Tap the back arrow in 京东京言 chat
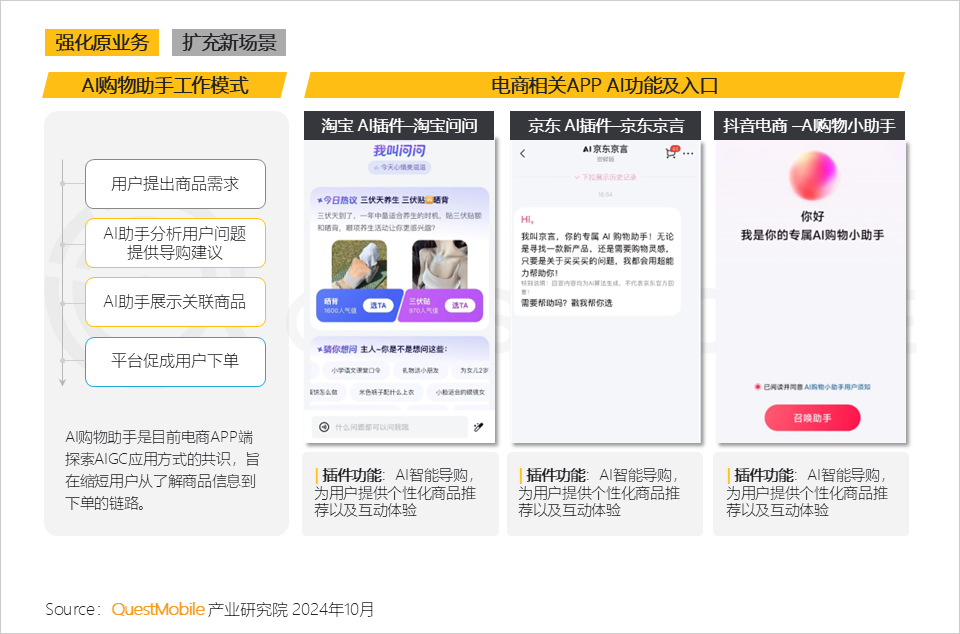This screenshot has width=960, height=634. (x=522, y=153)
